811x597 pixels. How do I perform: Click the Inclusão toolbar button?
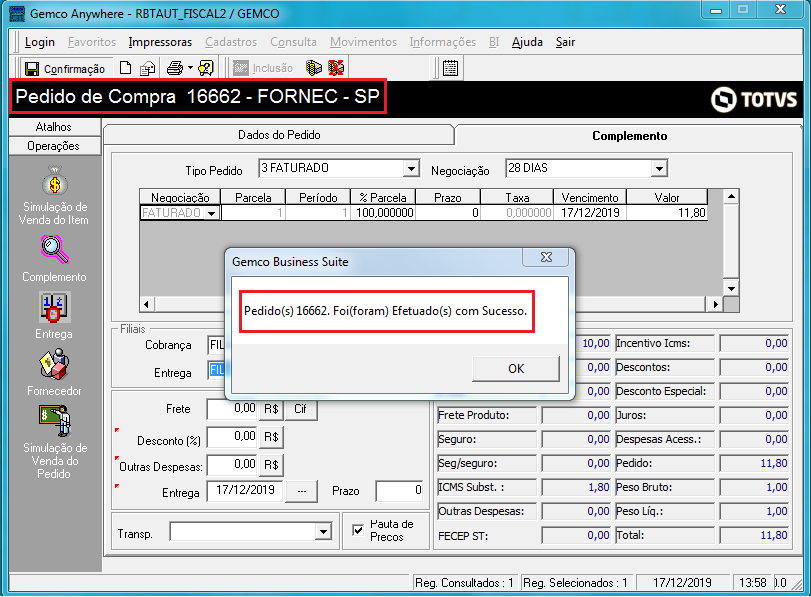click(263, 68)
